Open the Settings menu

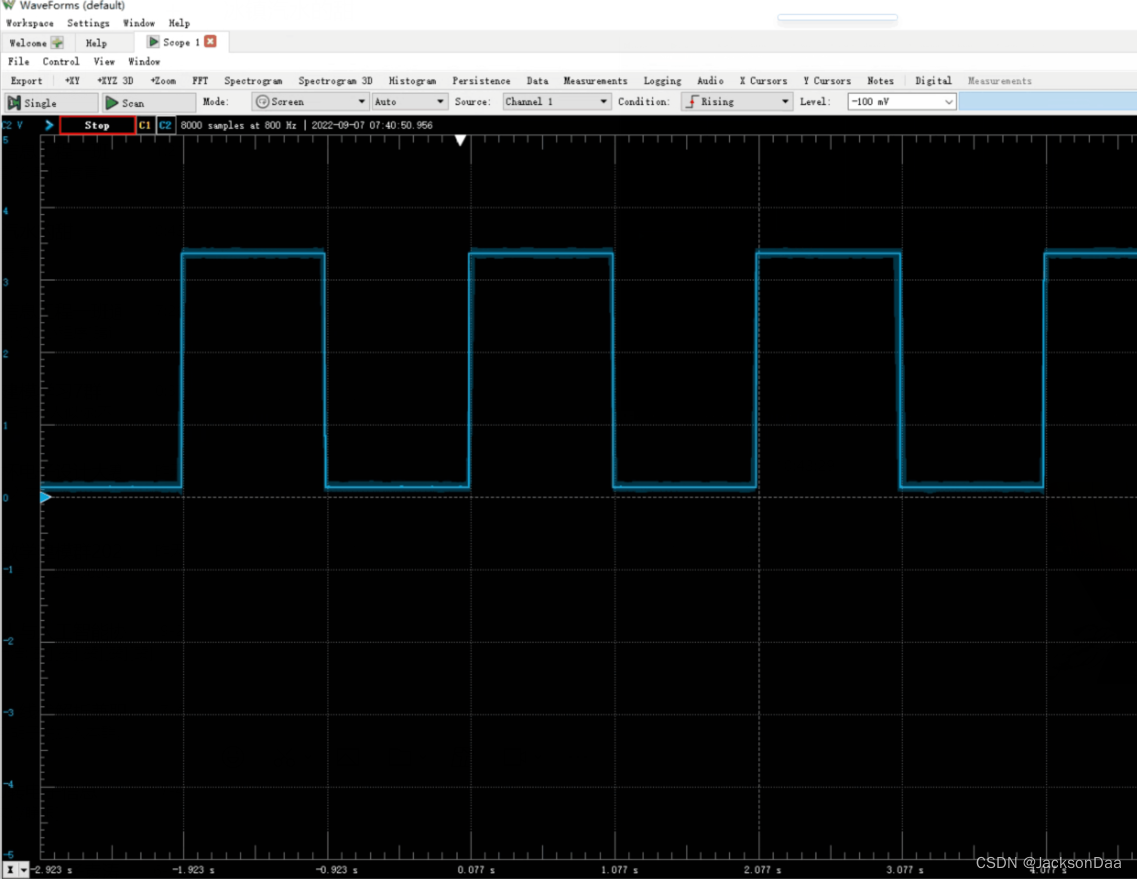88,23
